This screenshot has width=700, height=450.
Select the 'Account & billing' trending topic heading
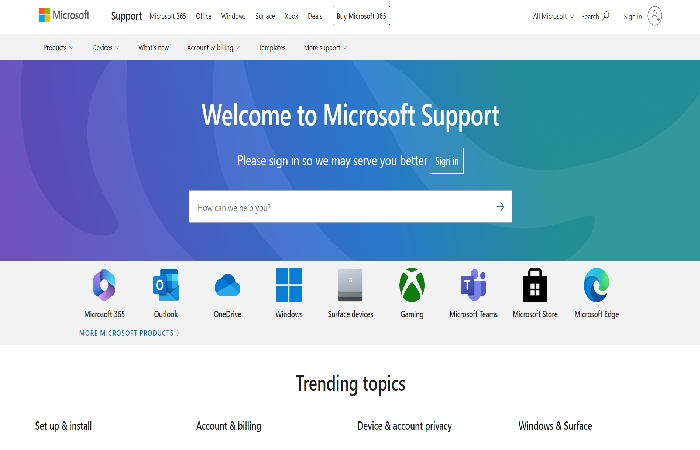[229, 426]
